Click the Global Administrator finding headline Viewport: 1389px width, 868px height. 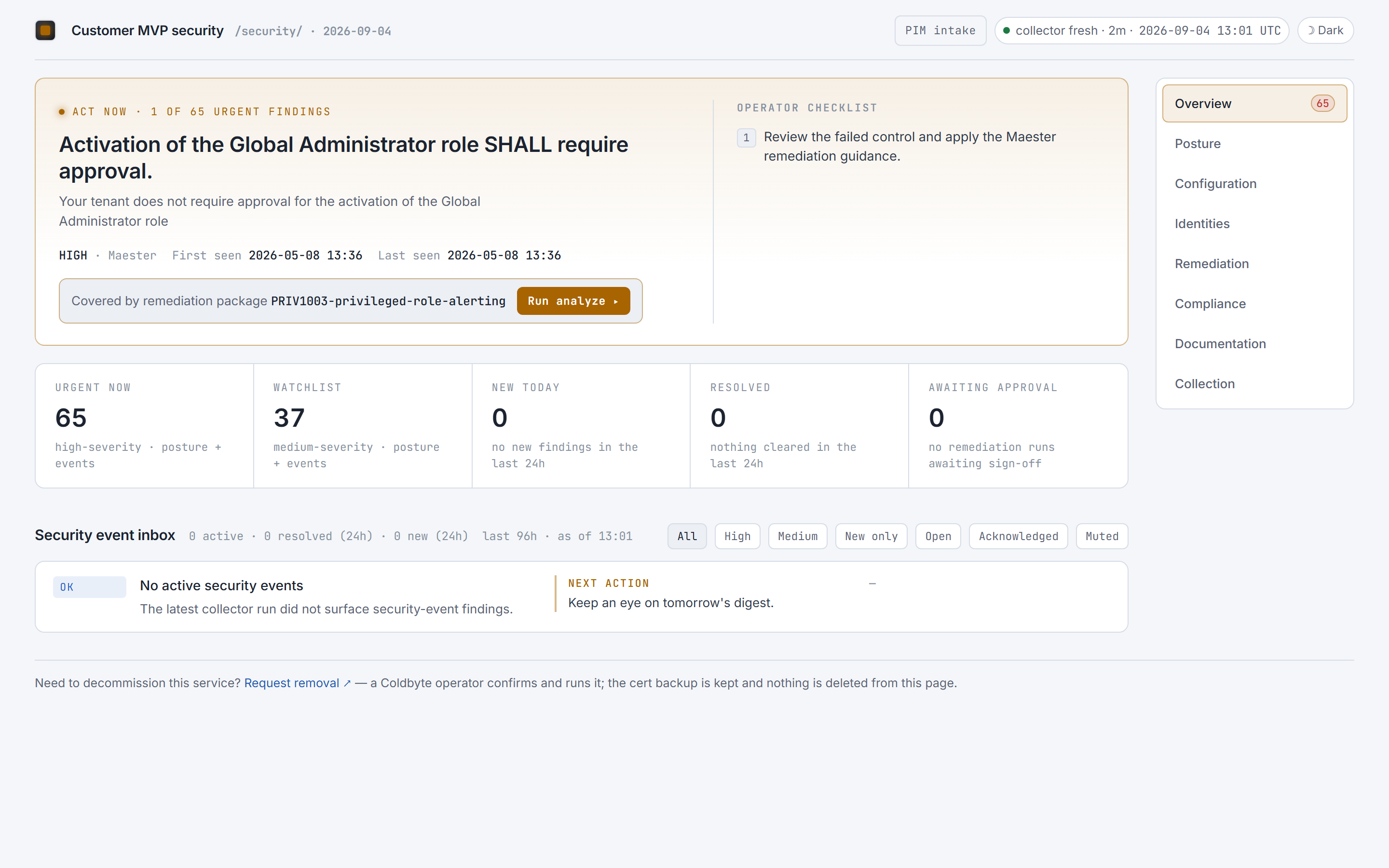tap(344, 158)
